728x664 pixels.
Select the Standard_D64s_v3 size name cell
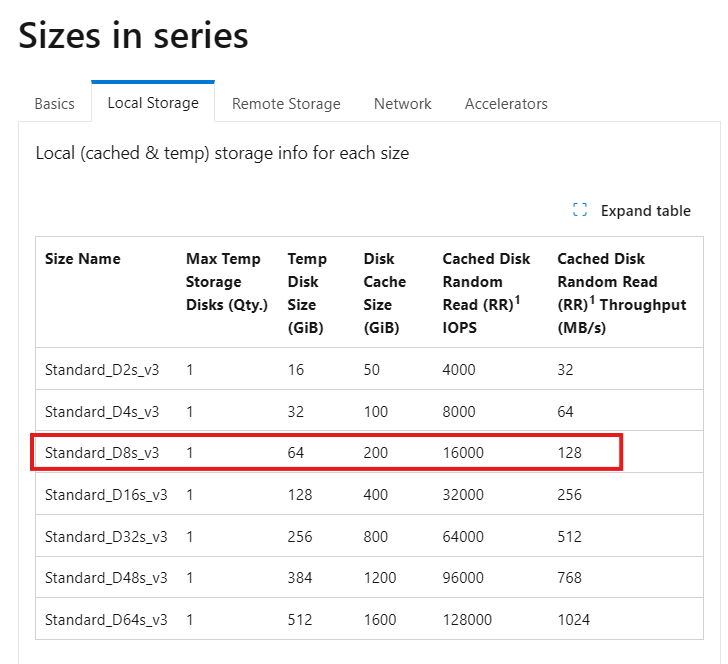click(x=106, y=620)
